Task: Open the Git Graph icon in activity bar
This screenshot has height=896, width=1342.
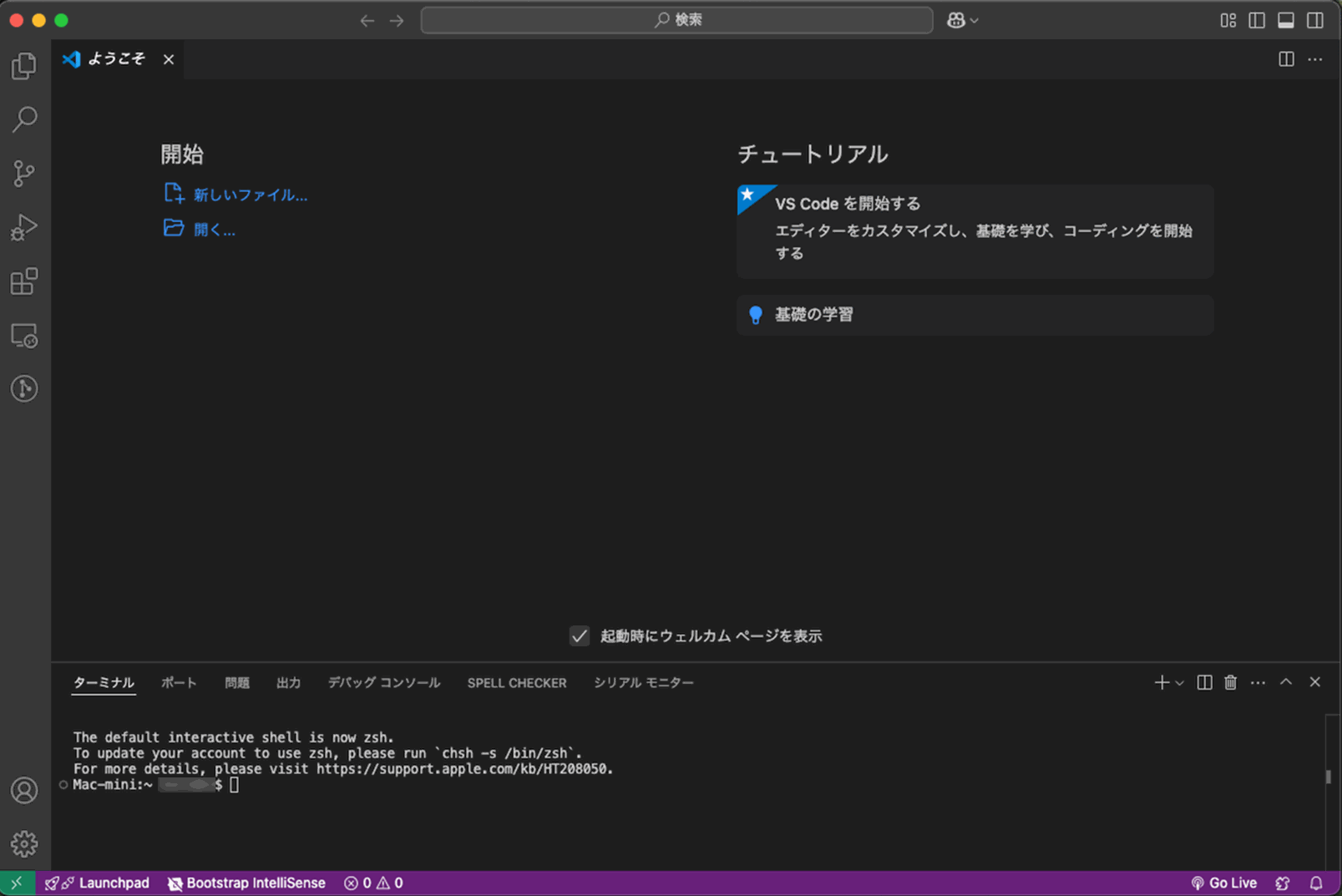Action: [x=24, y=389]
